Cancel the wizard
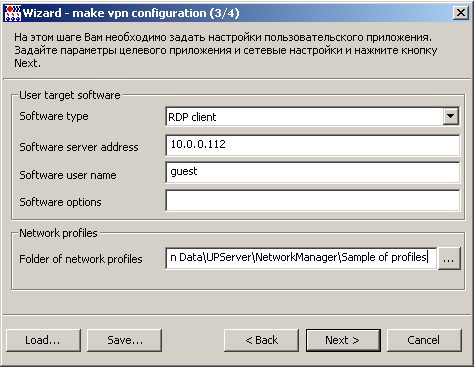476x368 pixels. (x=424, y=340)
